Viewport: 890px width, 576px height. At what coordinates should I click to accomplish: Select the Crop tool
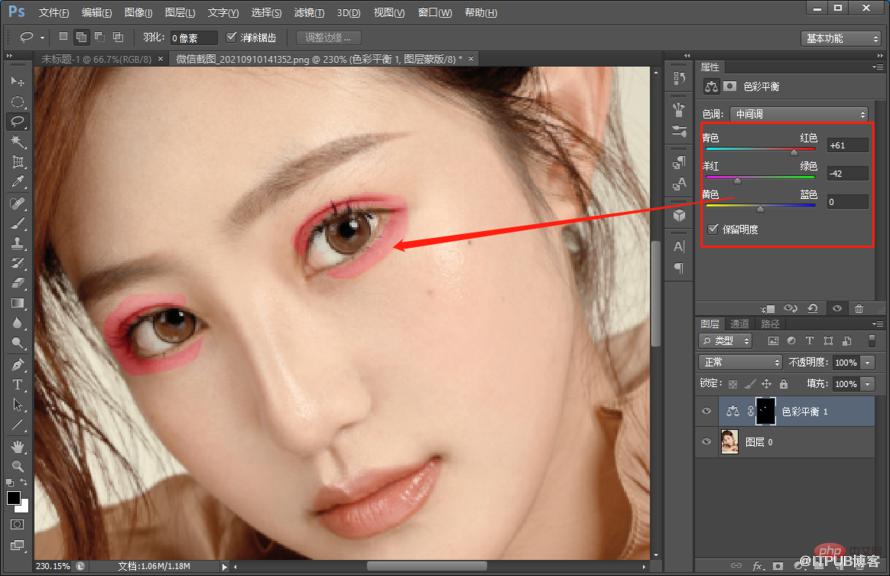point(18,162)
